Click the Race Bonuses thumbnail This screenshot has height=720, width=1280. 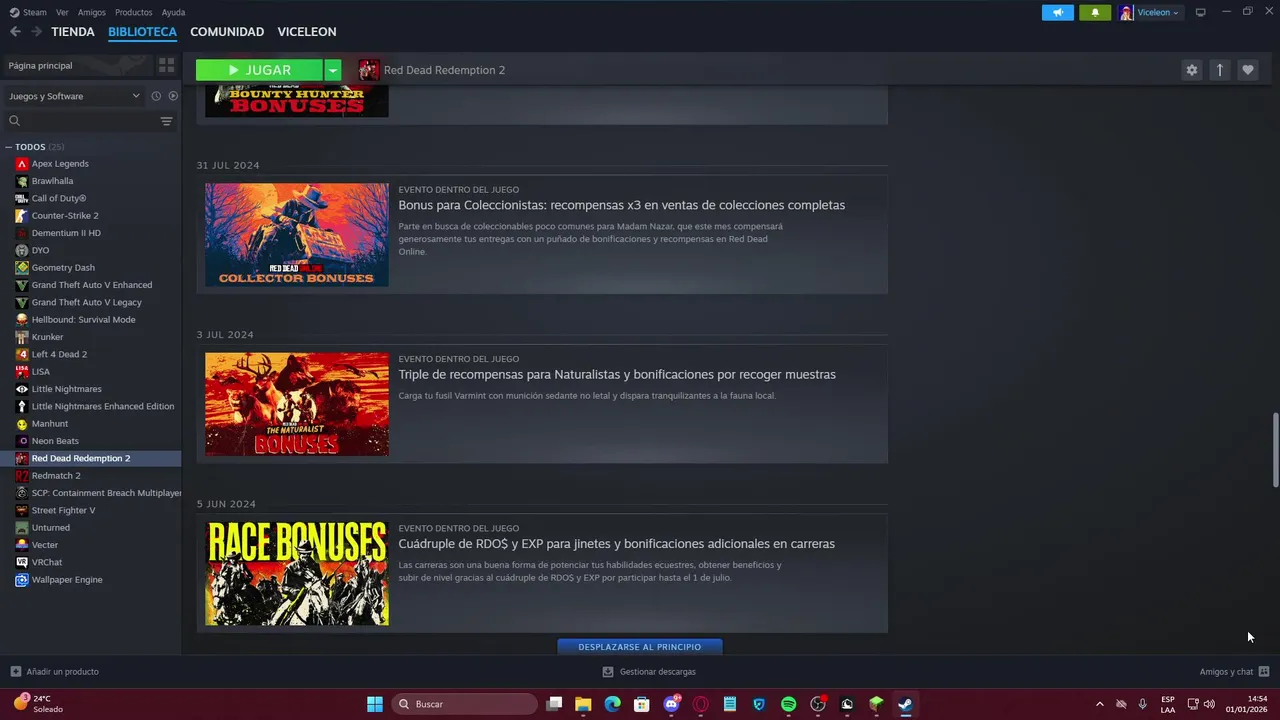click(297, 574)
